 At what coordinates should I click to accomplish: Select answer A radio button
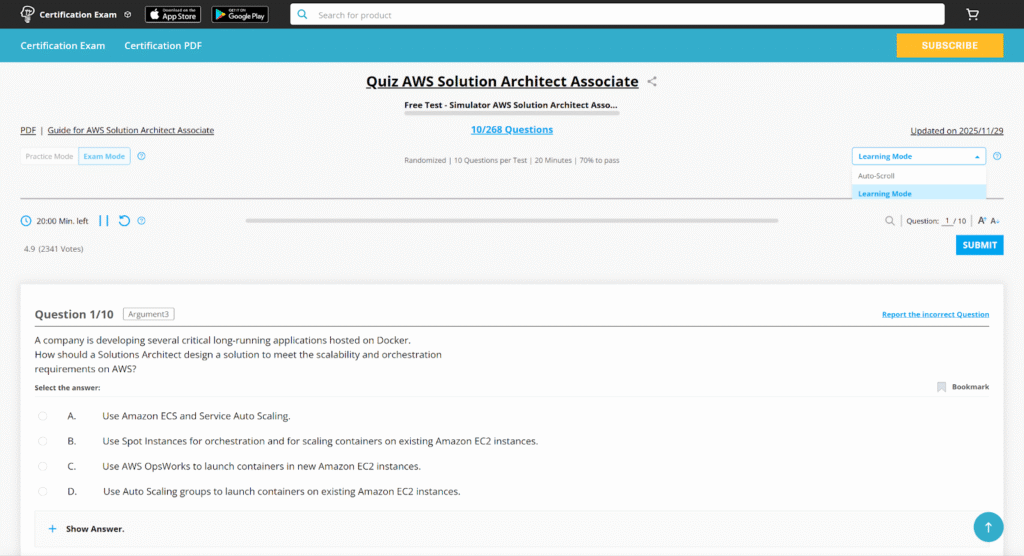pyautogui.click(x=42, y=416)
